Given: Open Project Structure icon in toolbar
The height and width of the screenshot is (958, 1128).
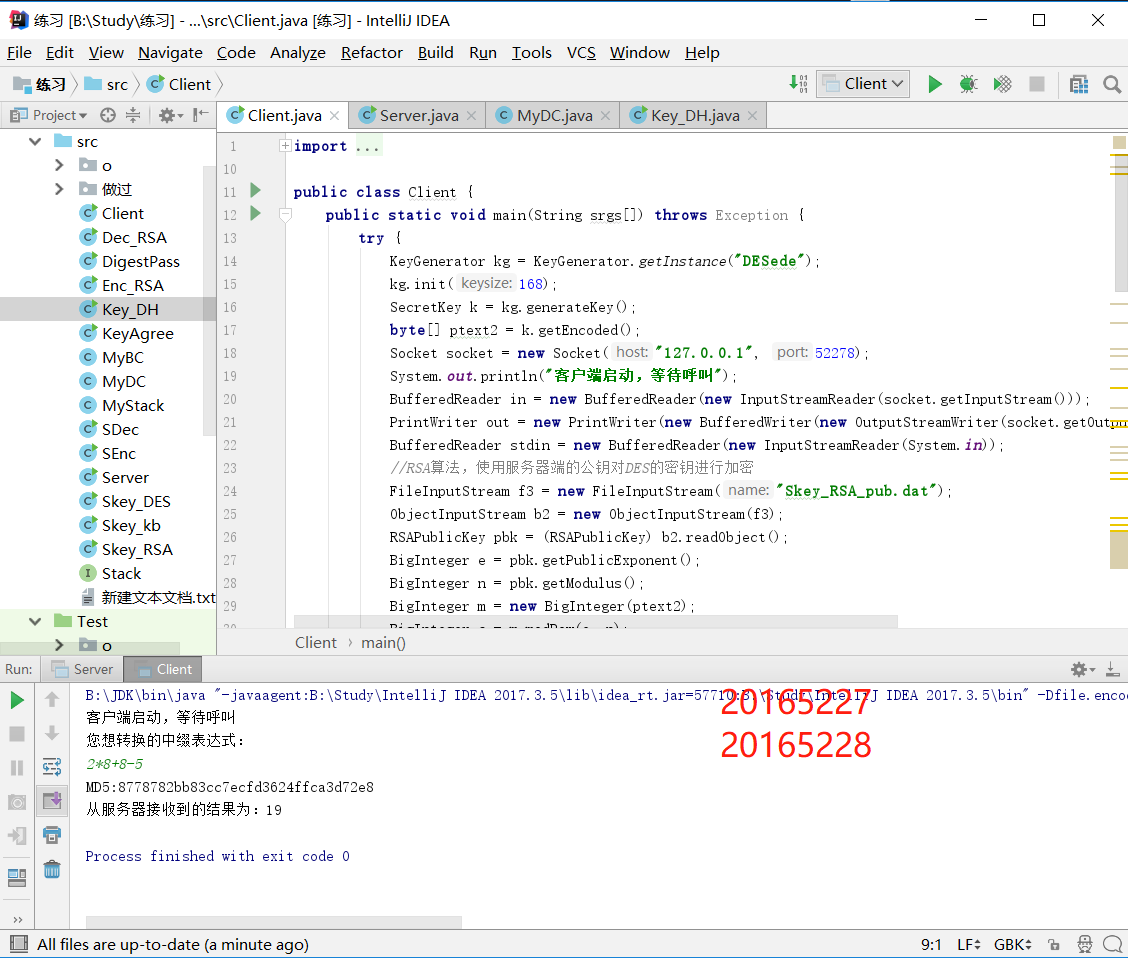Looking at the screenshot, I should 1078,84.
